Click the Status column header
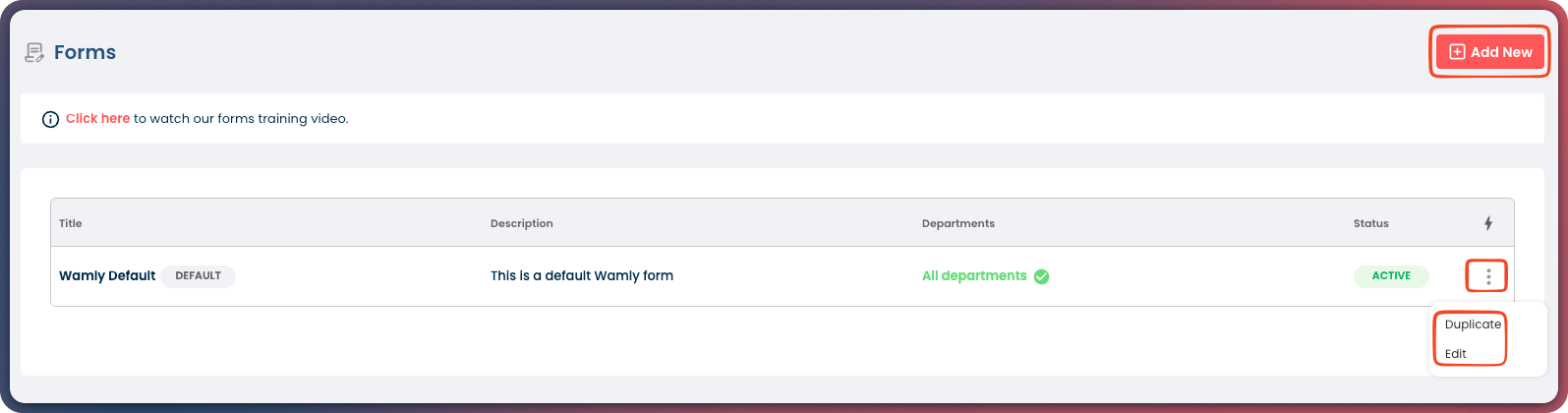The height and width of the screenshot is (413, 1568). click(x=1370, y=223)
